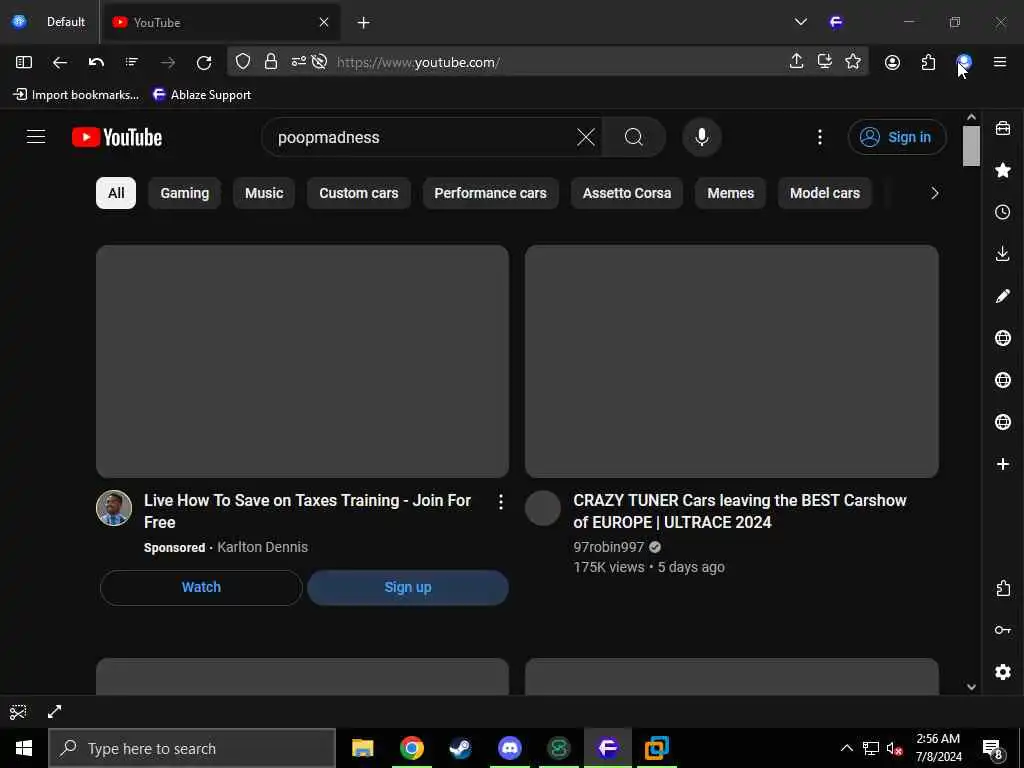The width and height of the screenshot is (1024, 768).
Task: Open the 97robin997 channel link
Action: tap(609, 547)
